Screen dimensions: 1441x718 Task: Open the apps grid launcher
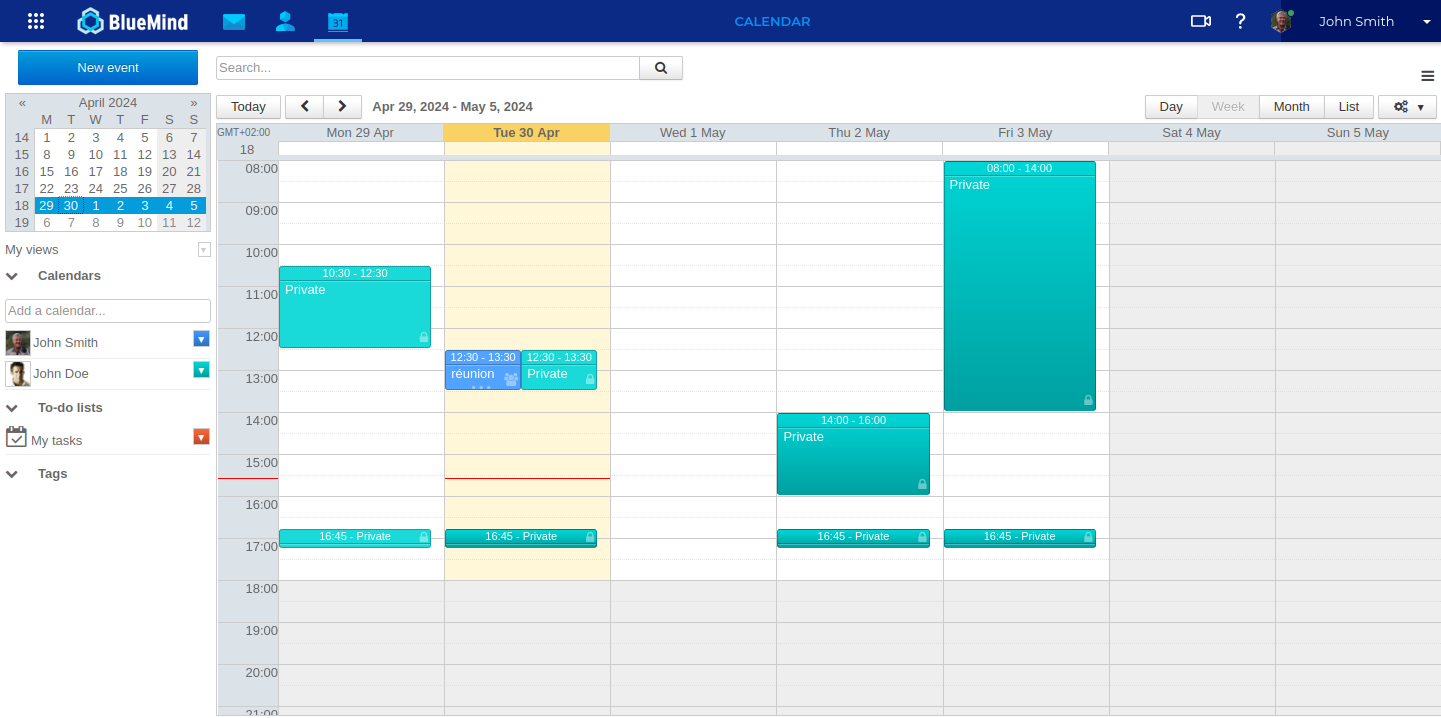coord(36,21)
